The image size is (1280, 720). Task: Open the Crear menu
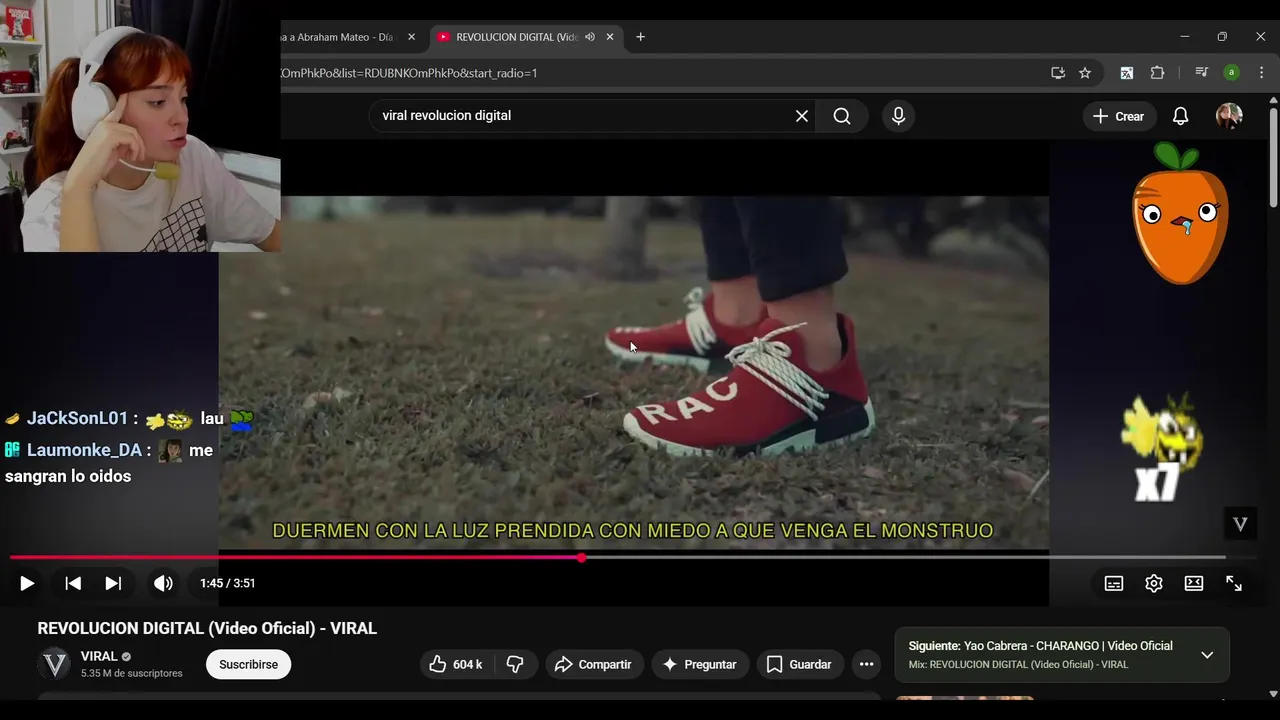point(1119,116)
